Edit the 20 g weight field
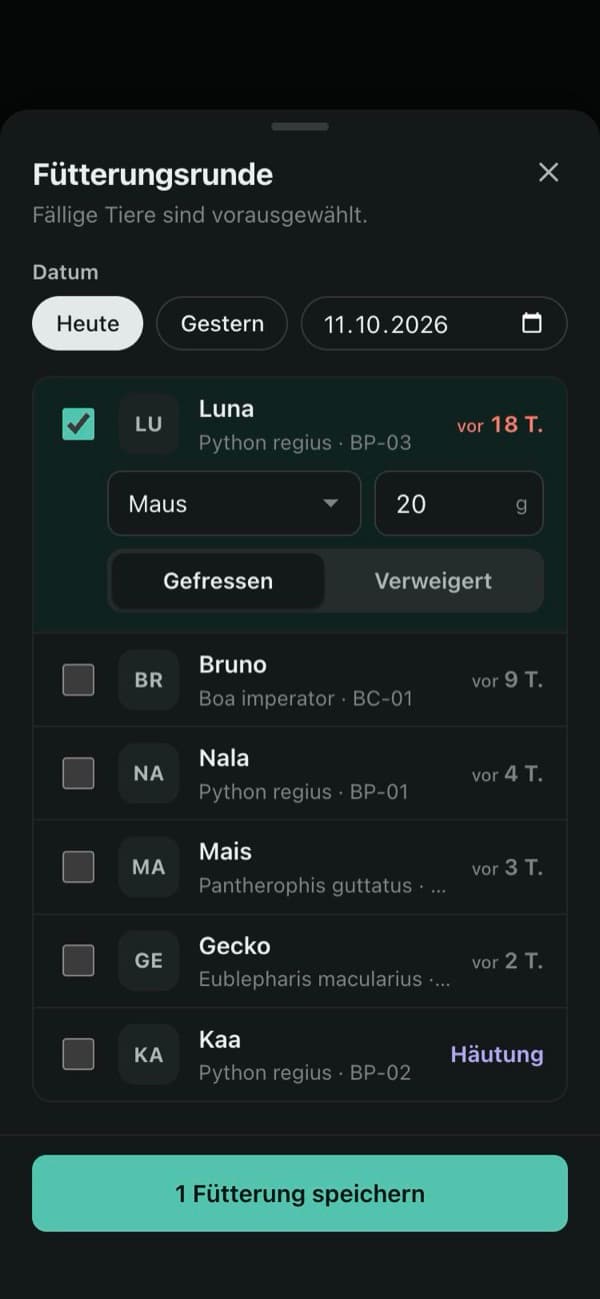Image resolution: width=600 pixels, height=1299 pixels. point(459,504)
